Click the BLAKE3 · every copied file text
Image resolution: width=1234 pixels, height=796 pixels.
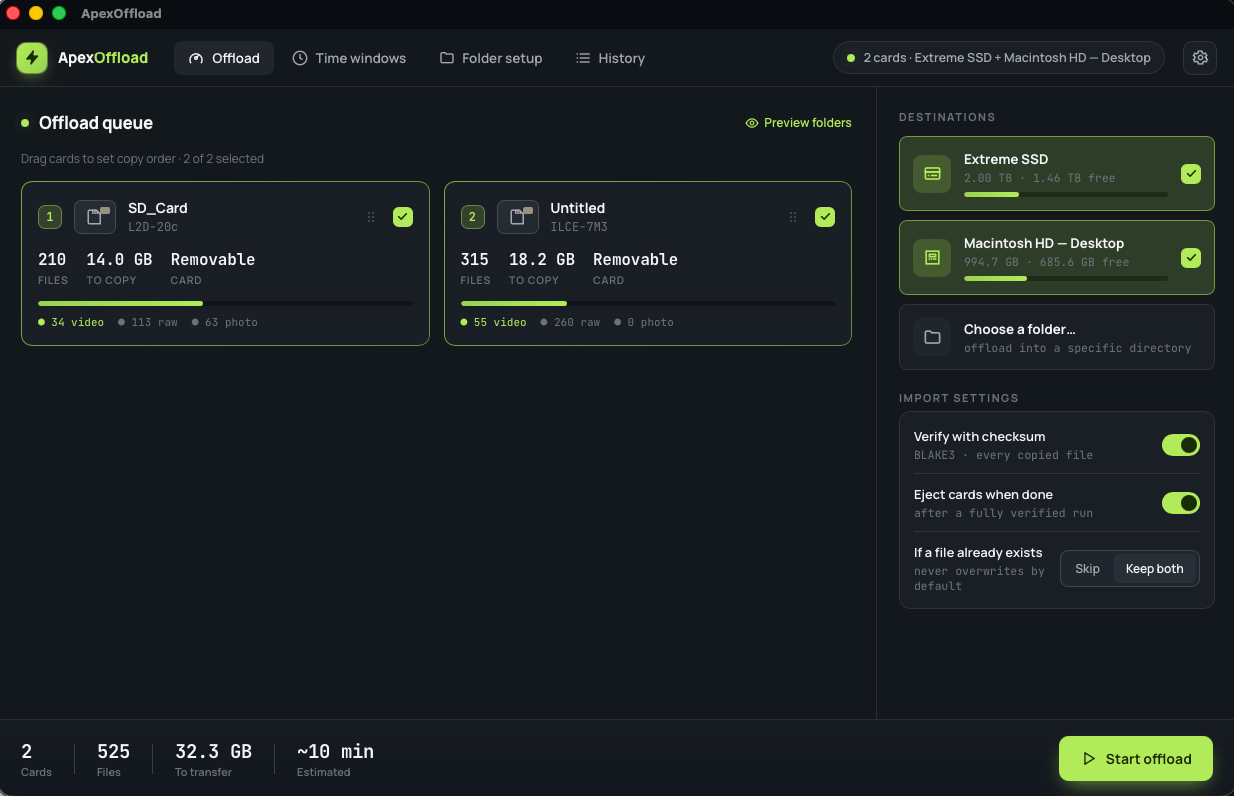(x=1003, y=455)
